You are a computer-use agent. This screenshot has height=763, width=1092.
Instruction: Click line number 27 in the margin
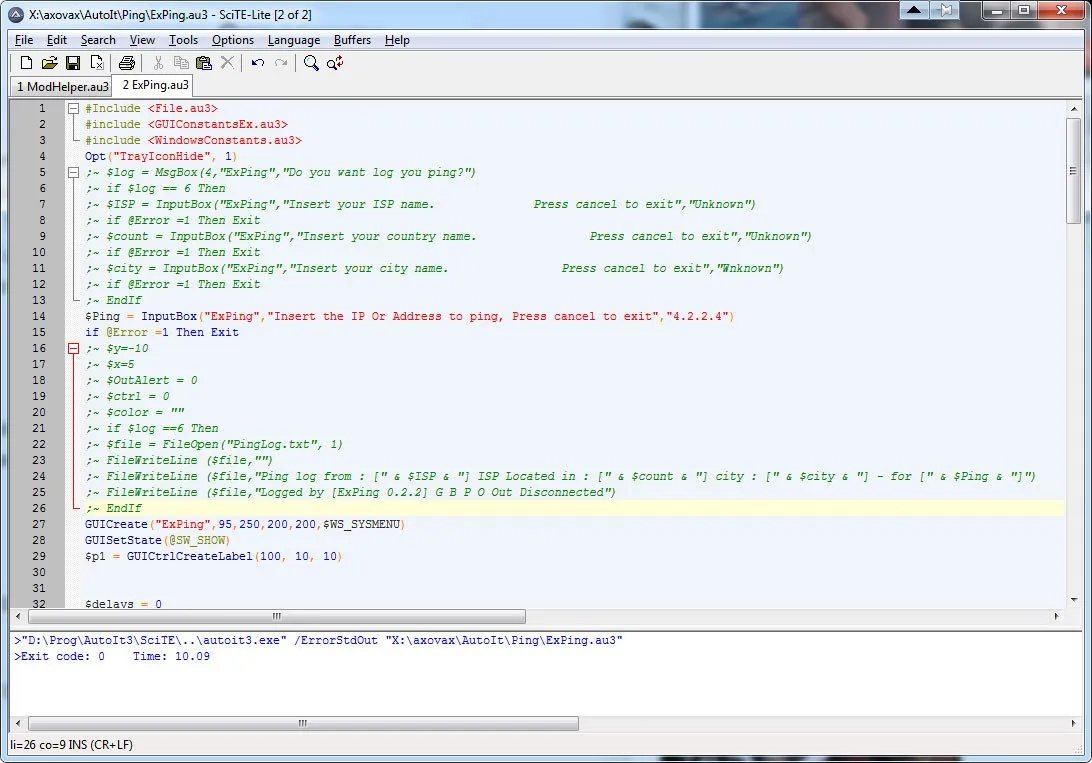pos(38,525)
